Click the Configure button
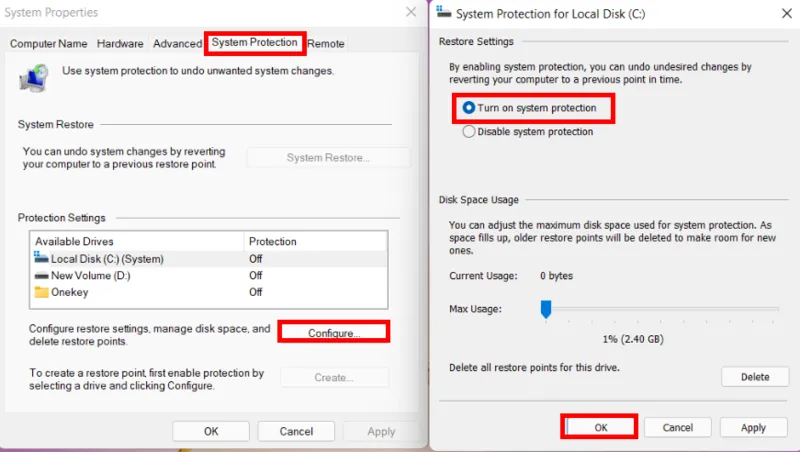This screenshot has height=452, width=800. pyautogui.click(x=334, y=332)
